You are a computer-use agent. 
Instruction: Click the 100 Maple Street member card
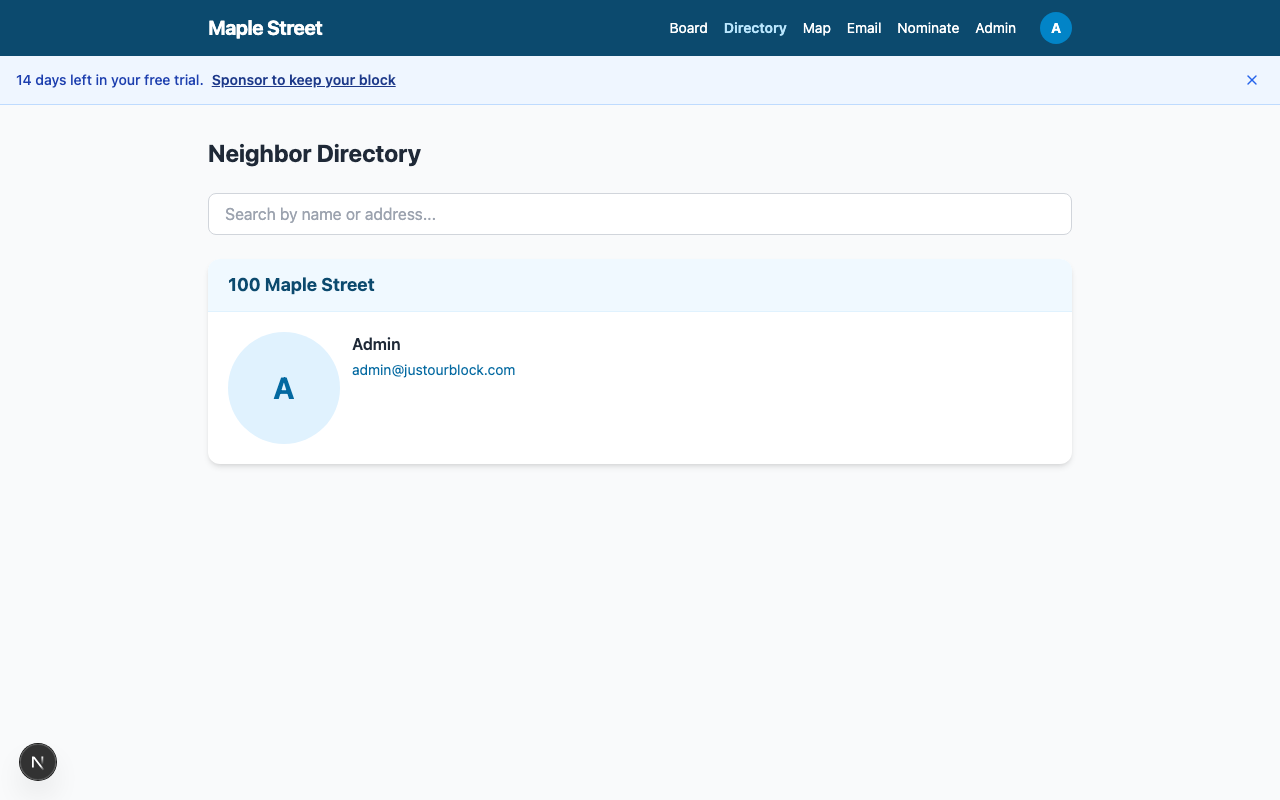coord(640,388)
